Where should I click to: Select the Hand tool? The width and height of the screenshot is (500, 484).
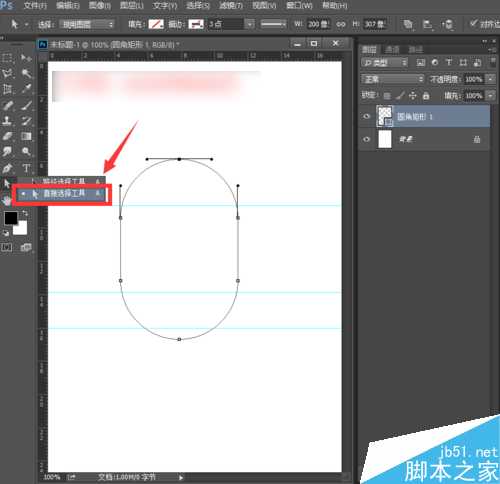tap(7, 200)
